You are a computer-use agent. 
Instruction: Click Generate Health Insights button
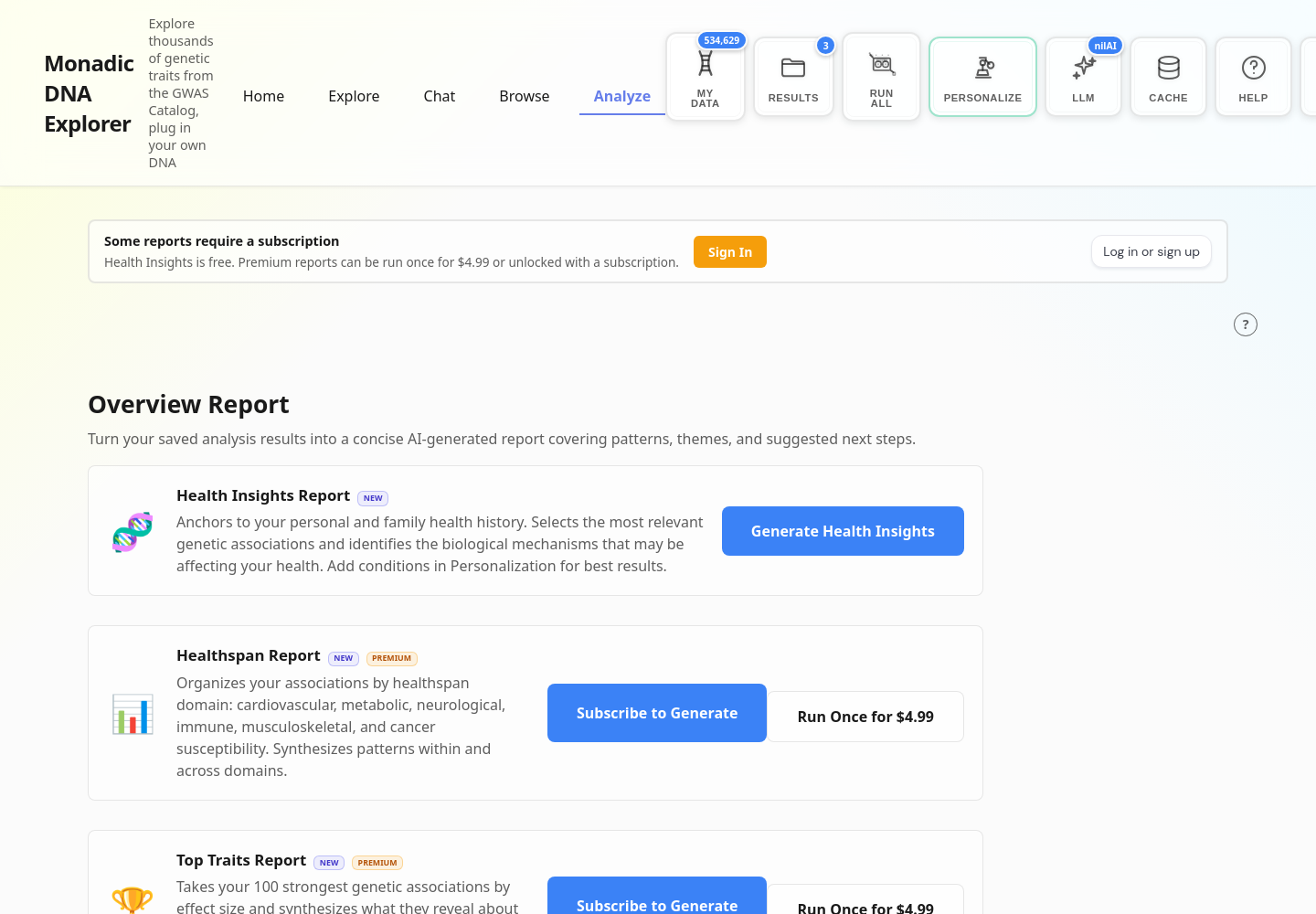pos(843,531)
